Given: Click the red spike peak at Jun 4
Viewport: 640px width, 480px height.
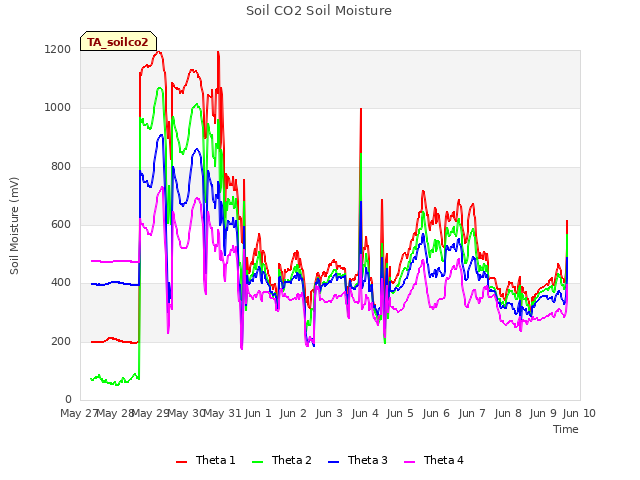Looking at the screenshot, I should (361, 109).
